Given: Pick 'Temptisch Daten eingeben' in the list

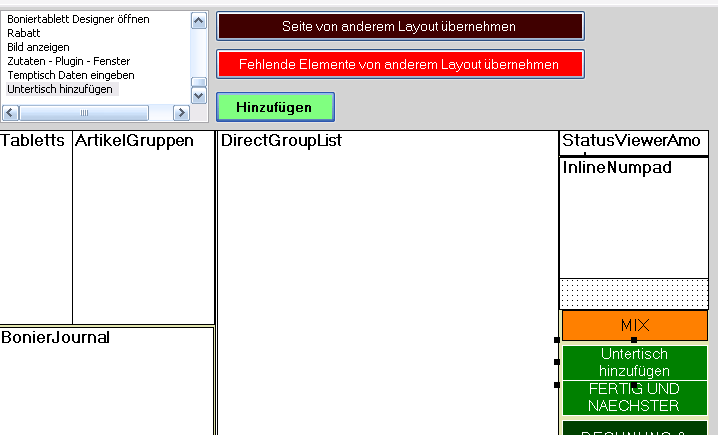Looking at the screenshot, I should click(x=70, y=75).
